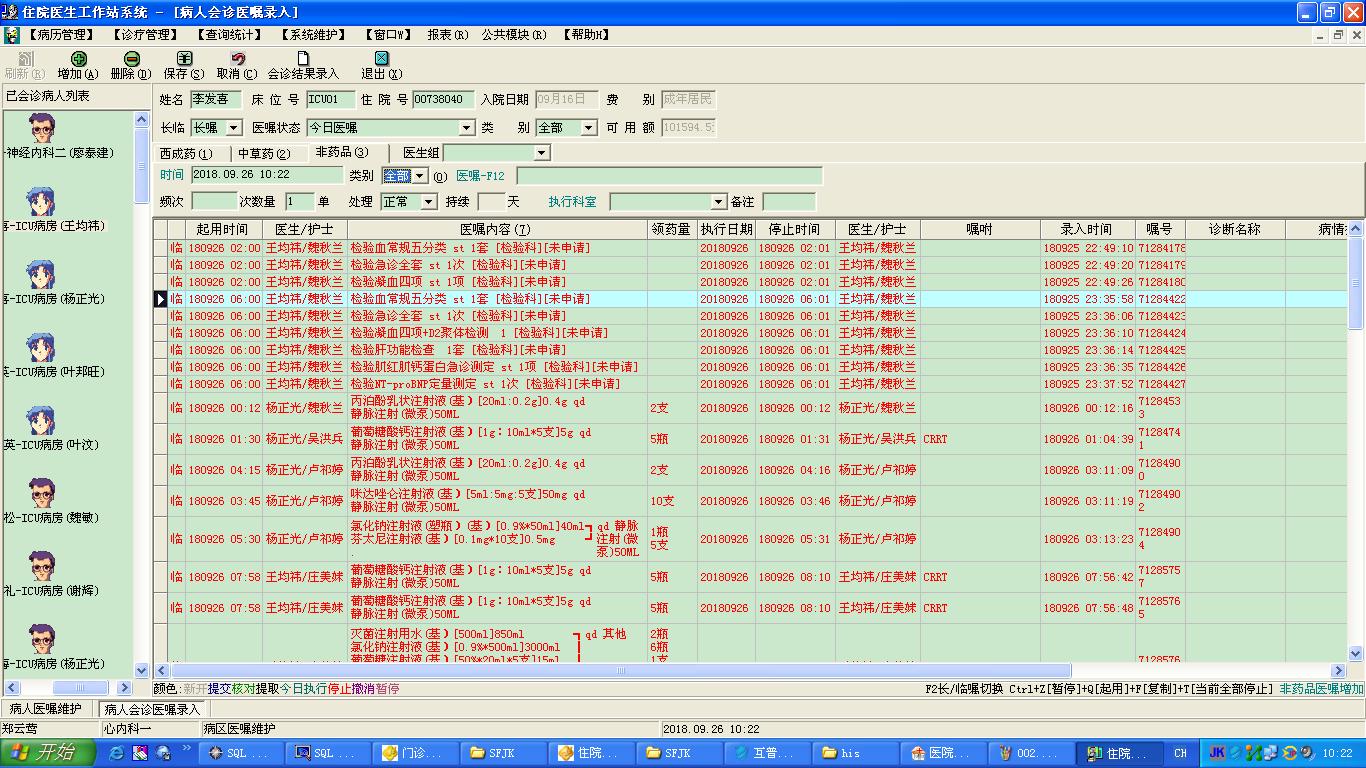Exit via the 退出 toolbar icon
This screenshot has height=768, width=1366.
pyautogui.click(x=381, y=60)
